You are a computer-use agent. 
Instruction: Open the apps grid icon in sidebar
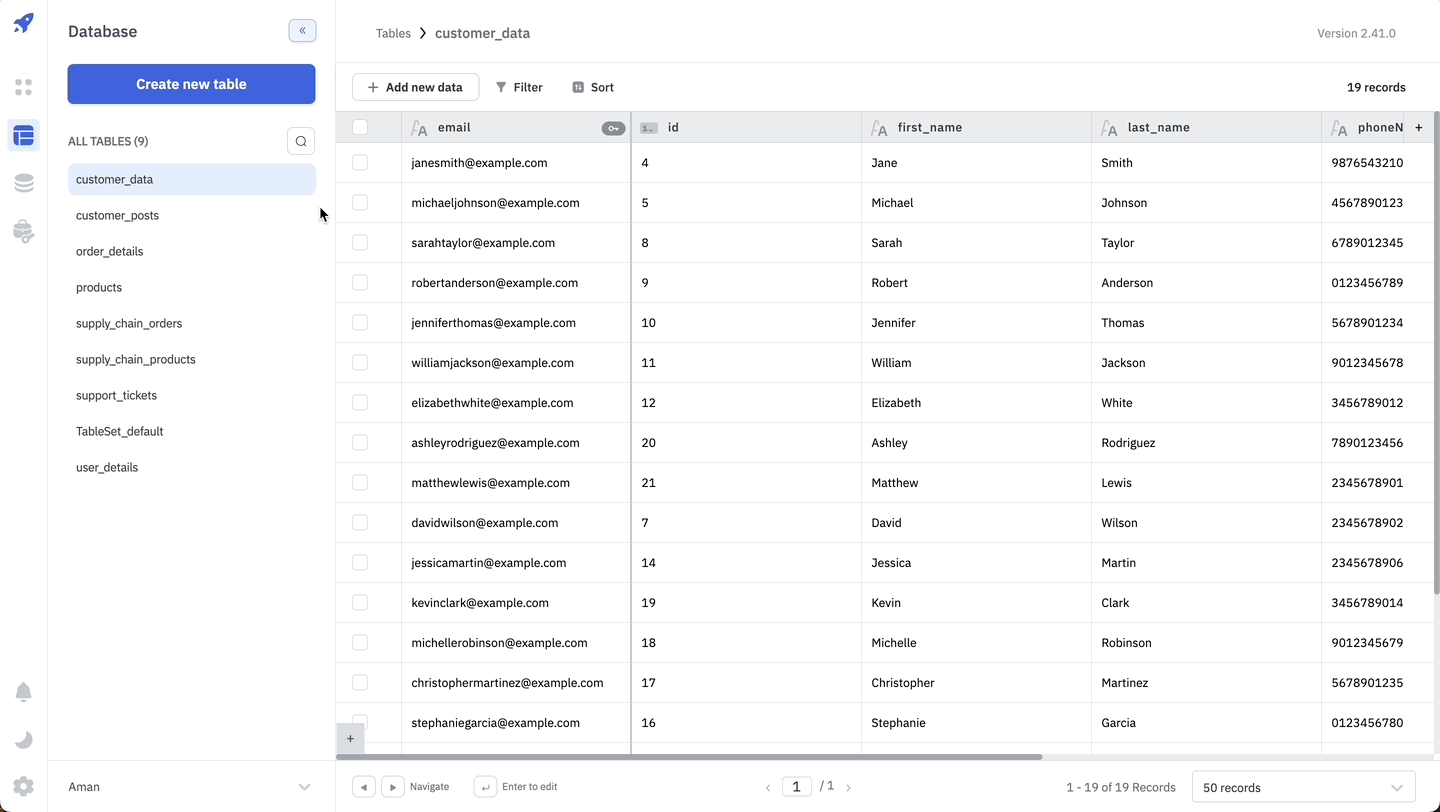tap(24, 87)
